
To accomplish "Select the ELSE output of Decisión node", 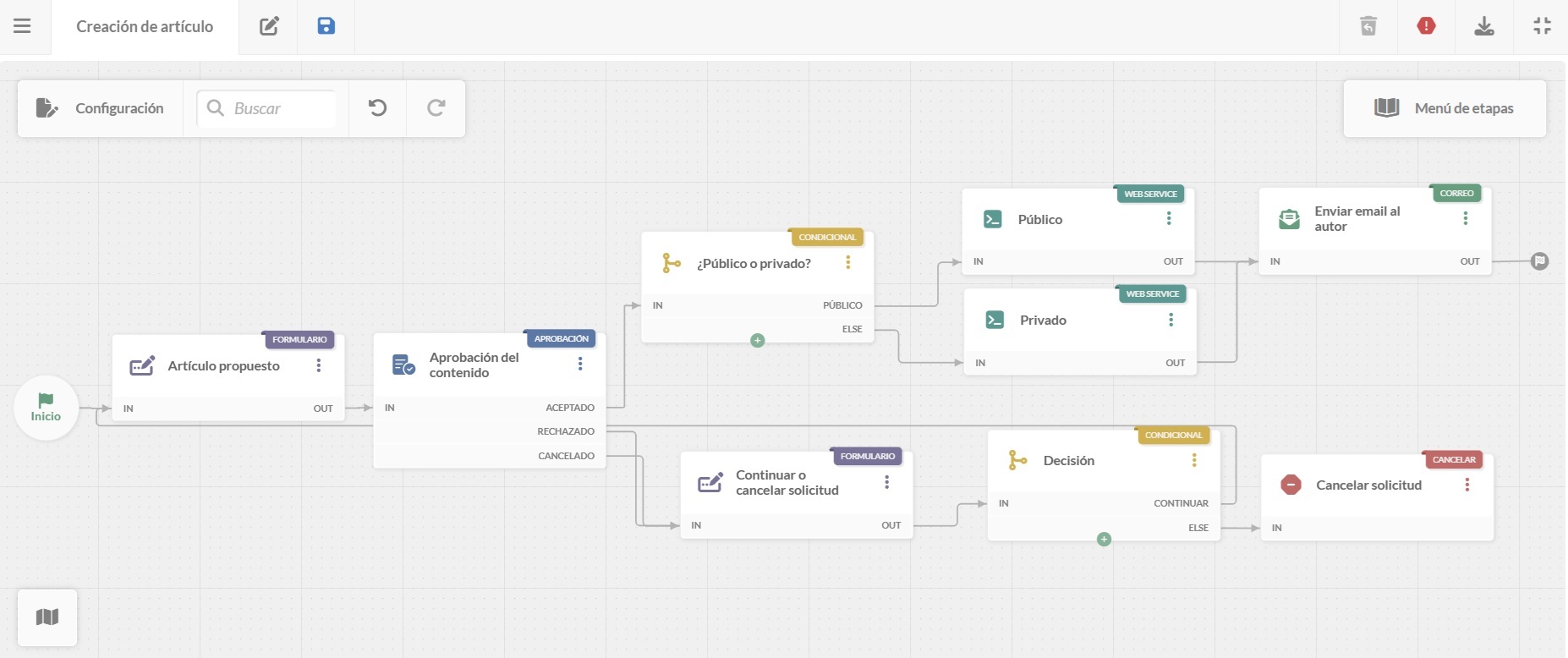I will pyautogui.click(x=1198, y=528).
